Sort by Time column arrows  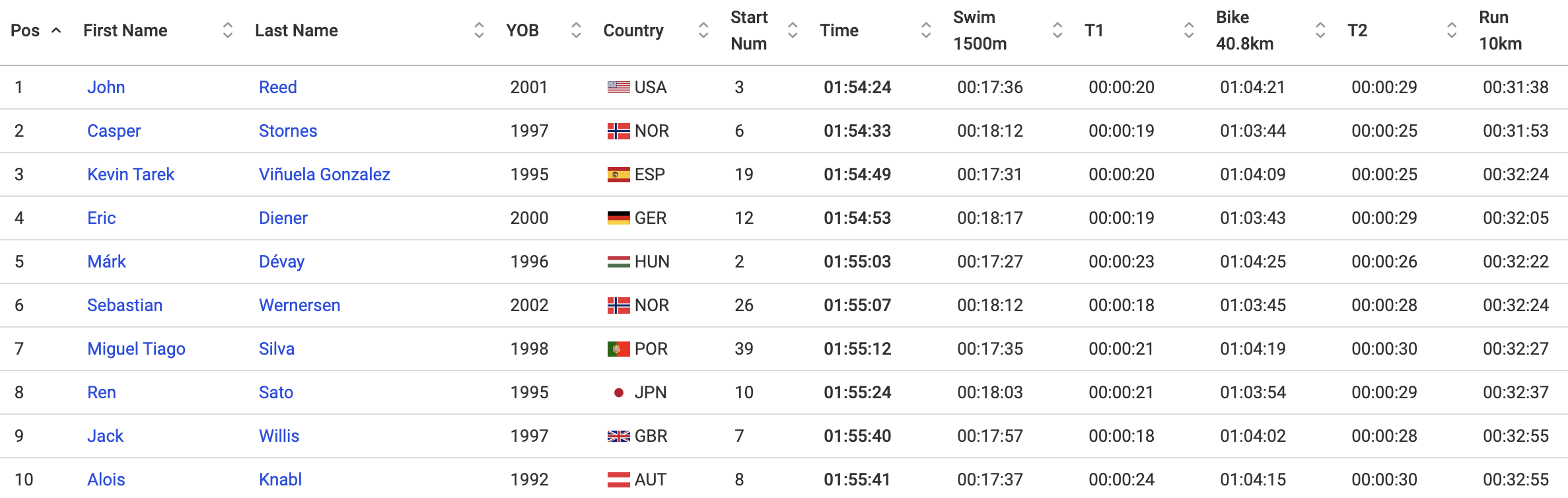[x=926, y=30]
